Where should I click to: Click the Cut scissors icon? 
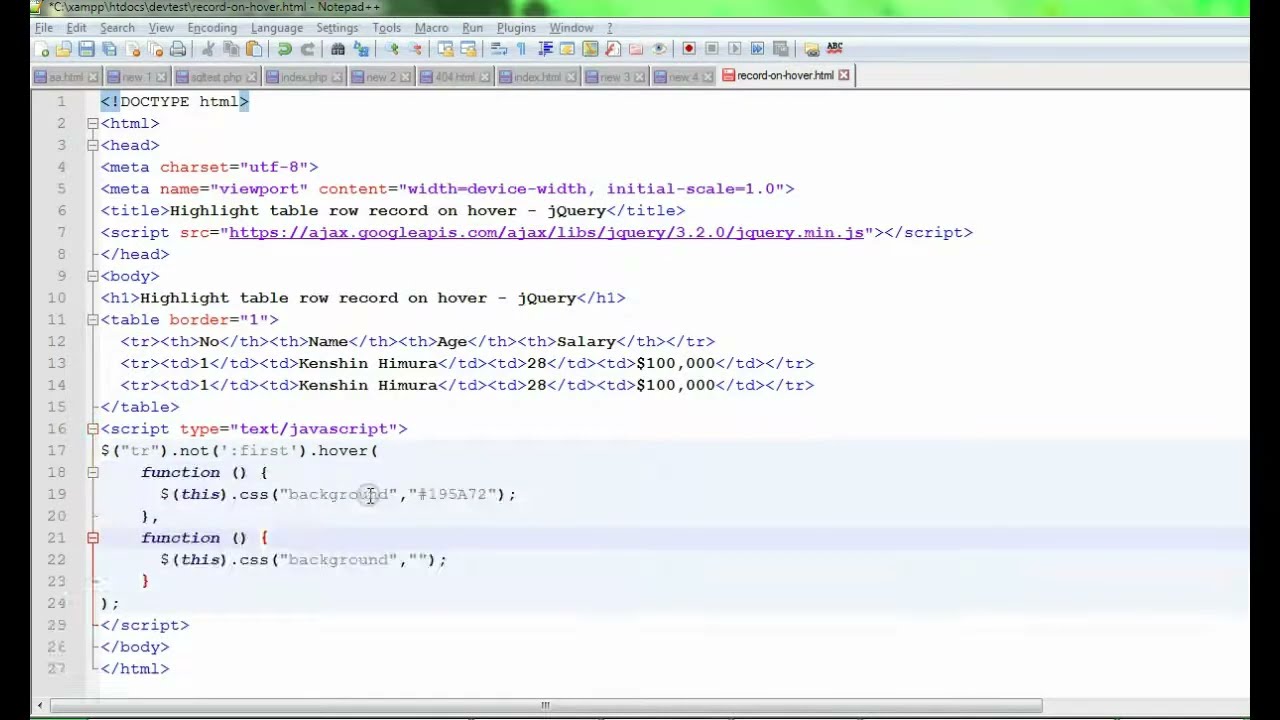click(208, 49)
